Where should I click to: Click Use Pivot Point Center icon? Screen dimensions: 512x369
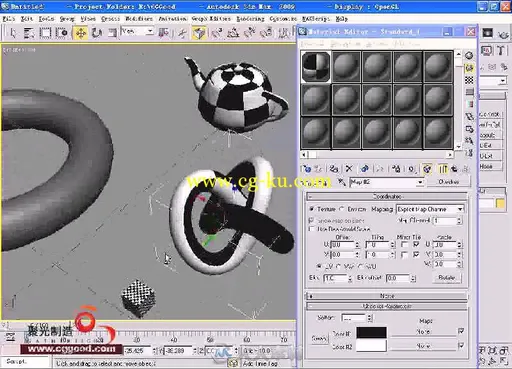164,33
